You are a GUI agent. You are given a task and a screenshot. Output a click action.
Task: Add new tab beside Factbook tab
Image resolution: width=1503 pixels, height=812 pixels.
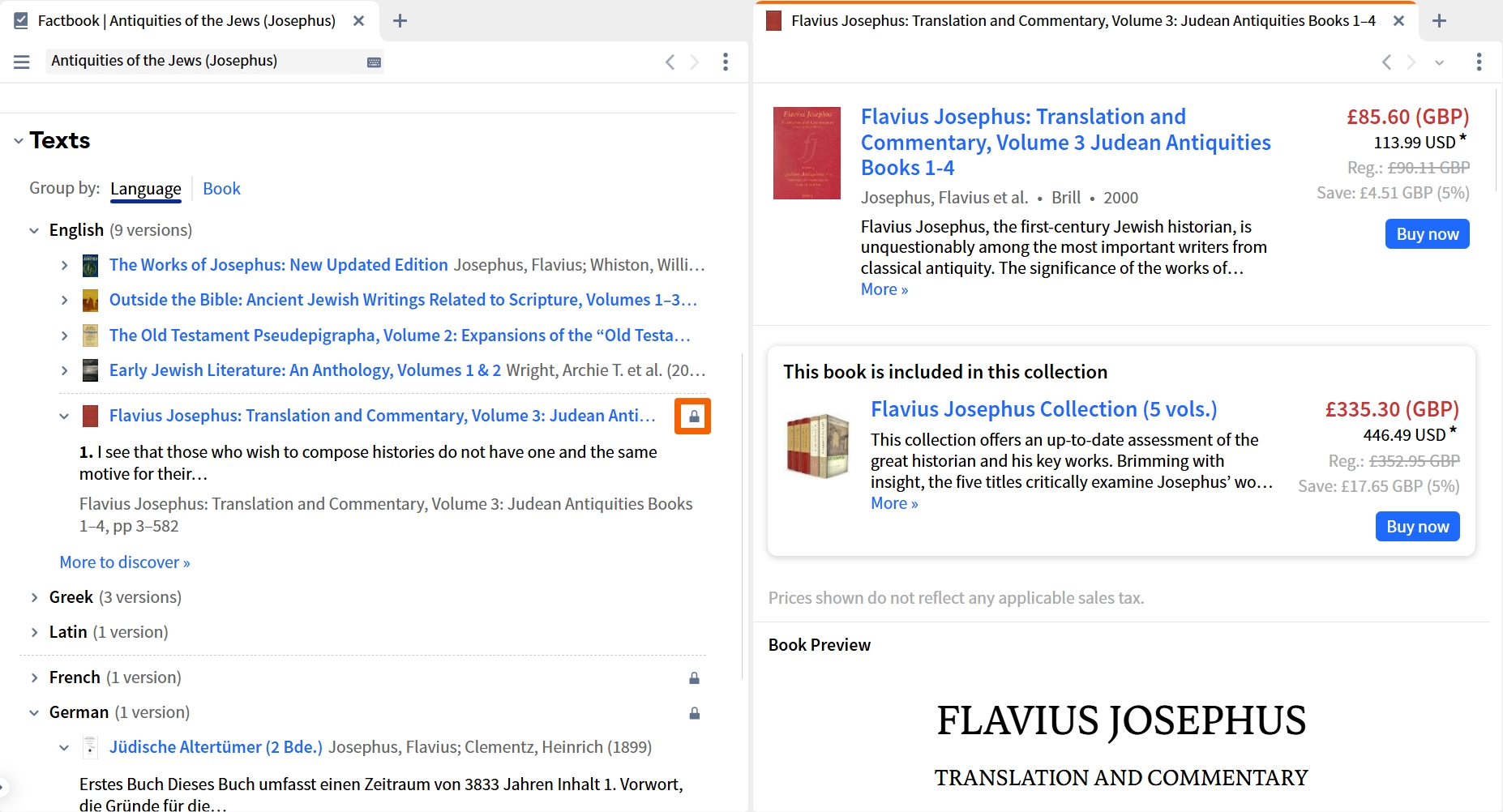400,21
